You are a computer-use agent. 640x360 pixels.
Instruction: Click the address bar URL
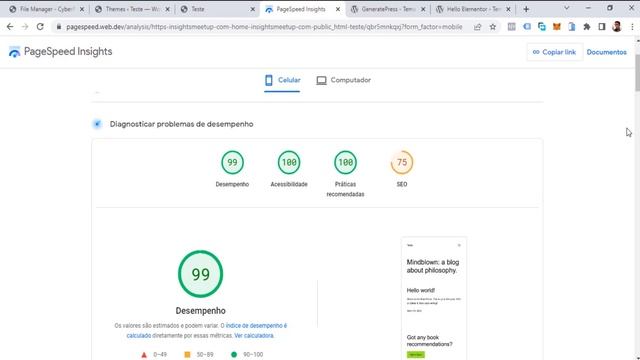point(264,27)
